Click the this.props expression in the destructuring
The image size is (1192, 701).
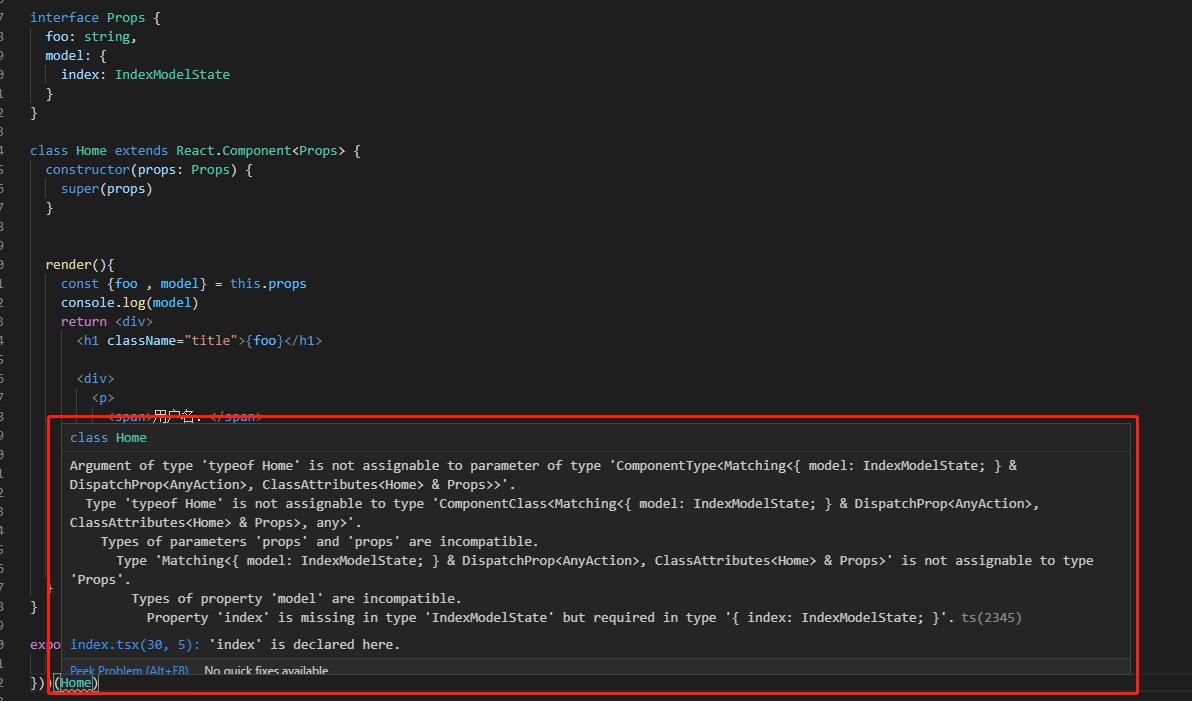click(269, 283)
